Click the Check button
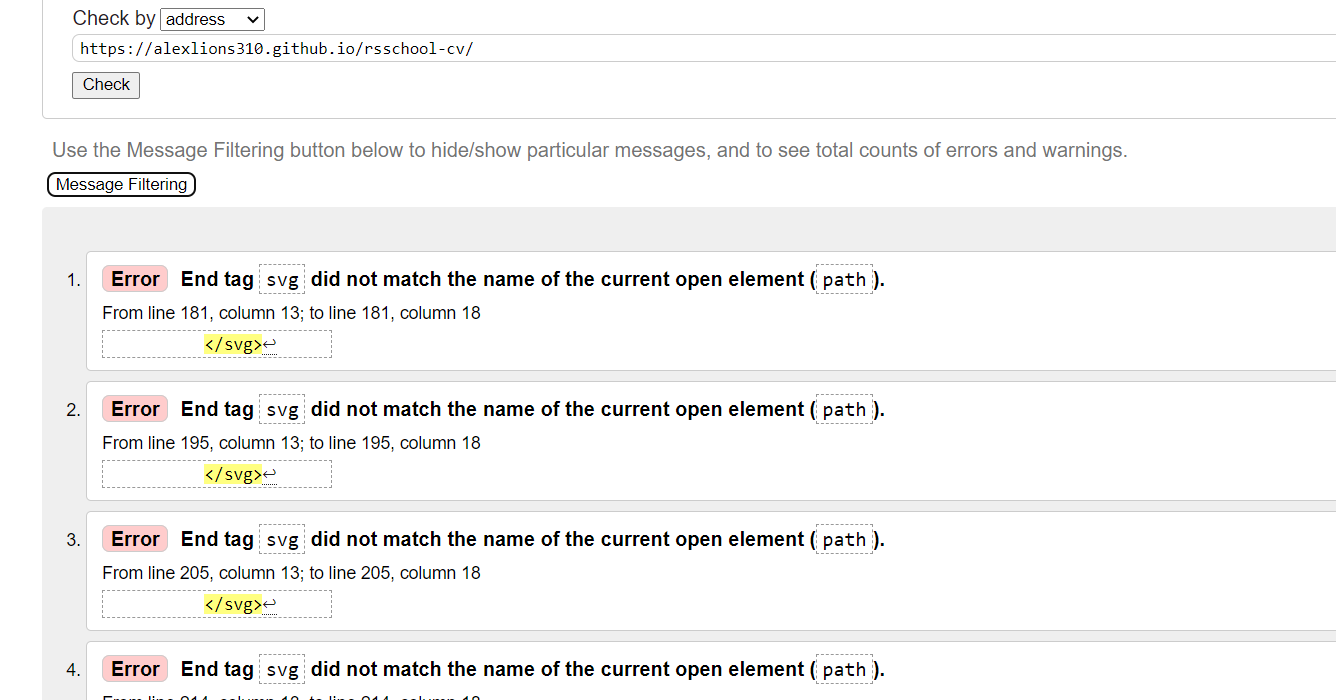The height and width of the screenshot is (700, 1336). tap(105, 85)
